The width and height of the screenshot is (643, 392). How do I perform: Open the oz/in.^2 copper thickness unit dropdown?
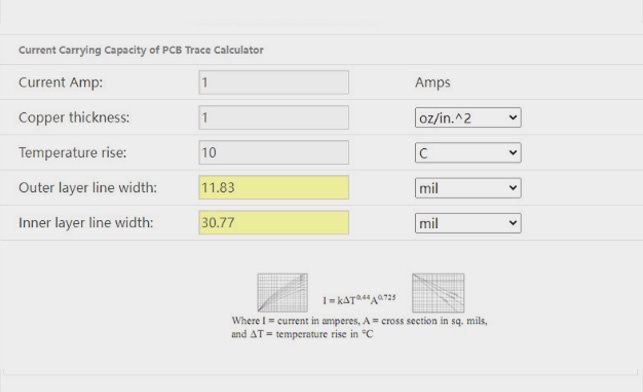coord(468,118)
